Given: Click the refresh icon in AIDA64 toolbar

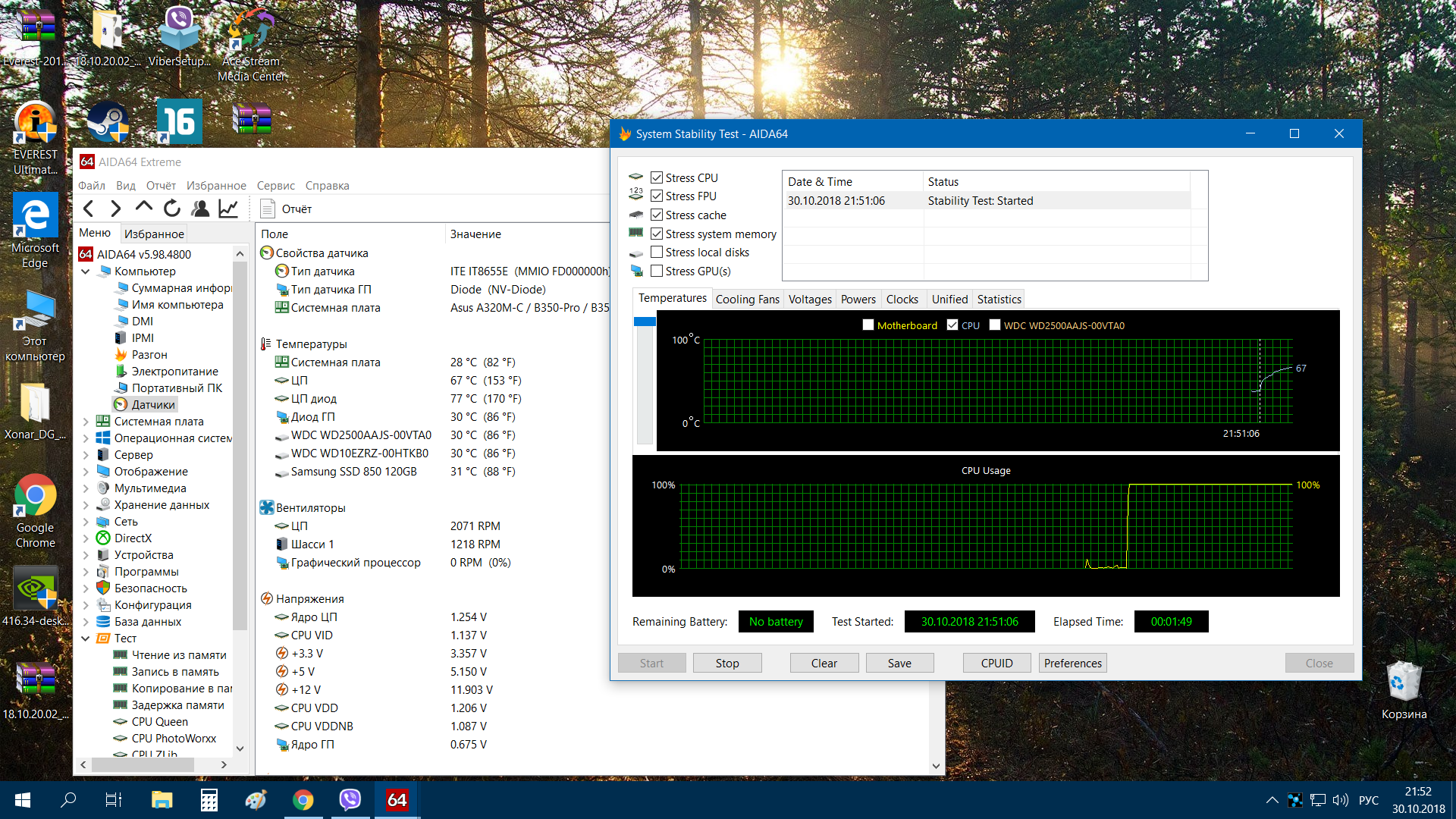Looking at the screenshot, I should coord(172,209).
